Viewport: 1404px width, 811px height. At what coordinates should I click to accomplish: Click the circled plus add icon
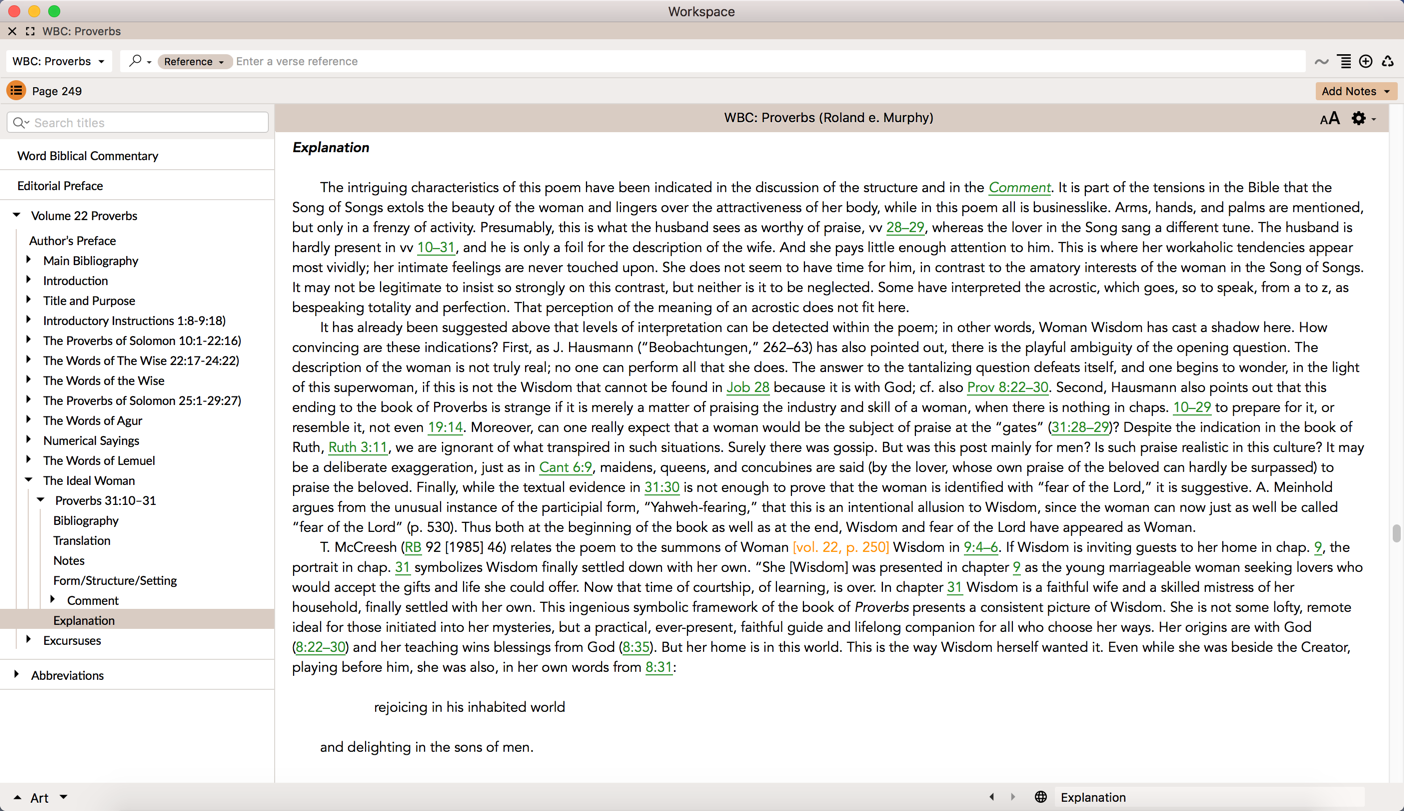[x=1366, y=61]
